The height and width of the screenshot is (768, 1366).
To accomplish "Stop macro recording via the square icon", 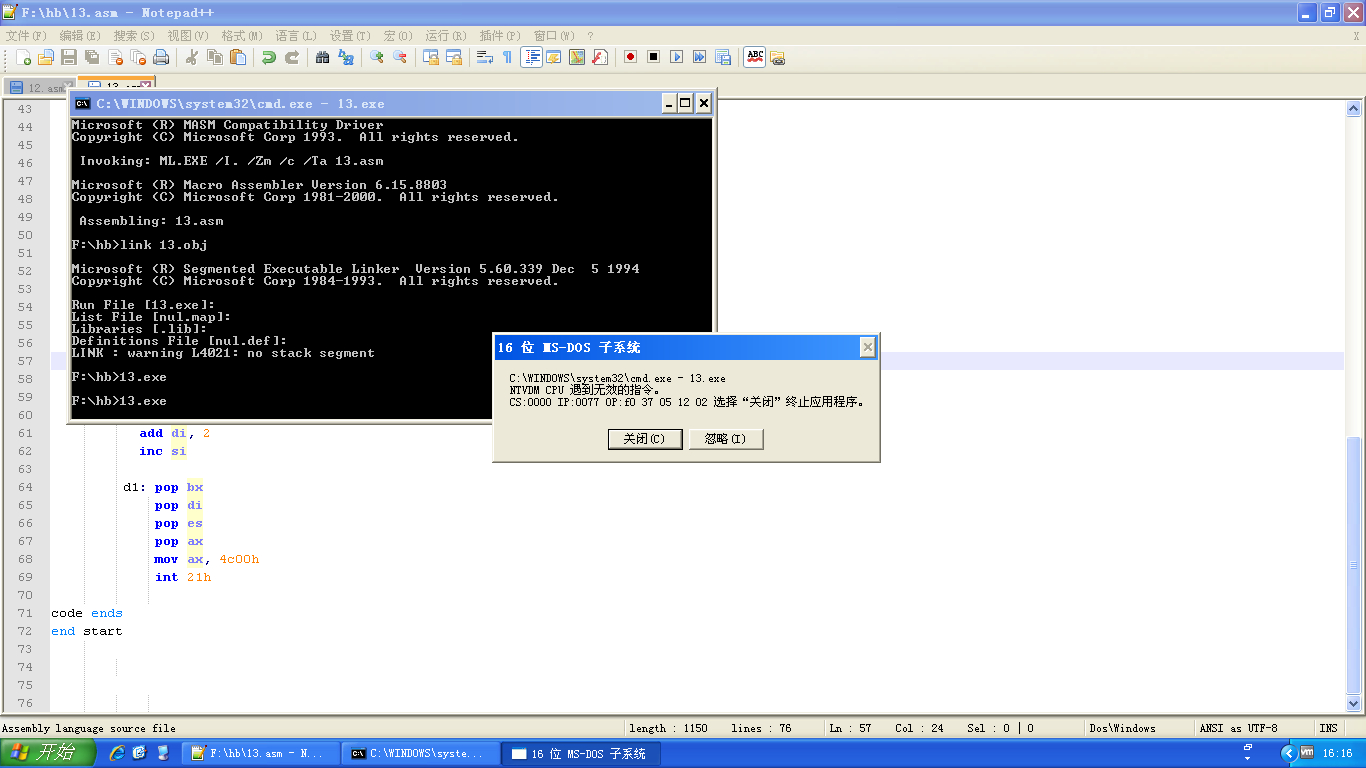I will point(653,57).
